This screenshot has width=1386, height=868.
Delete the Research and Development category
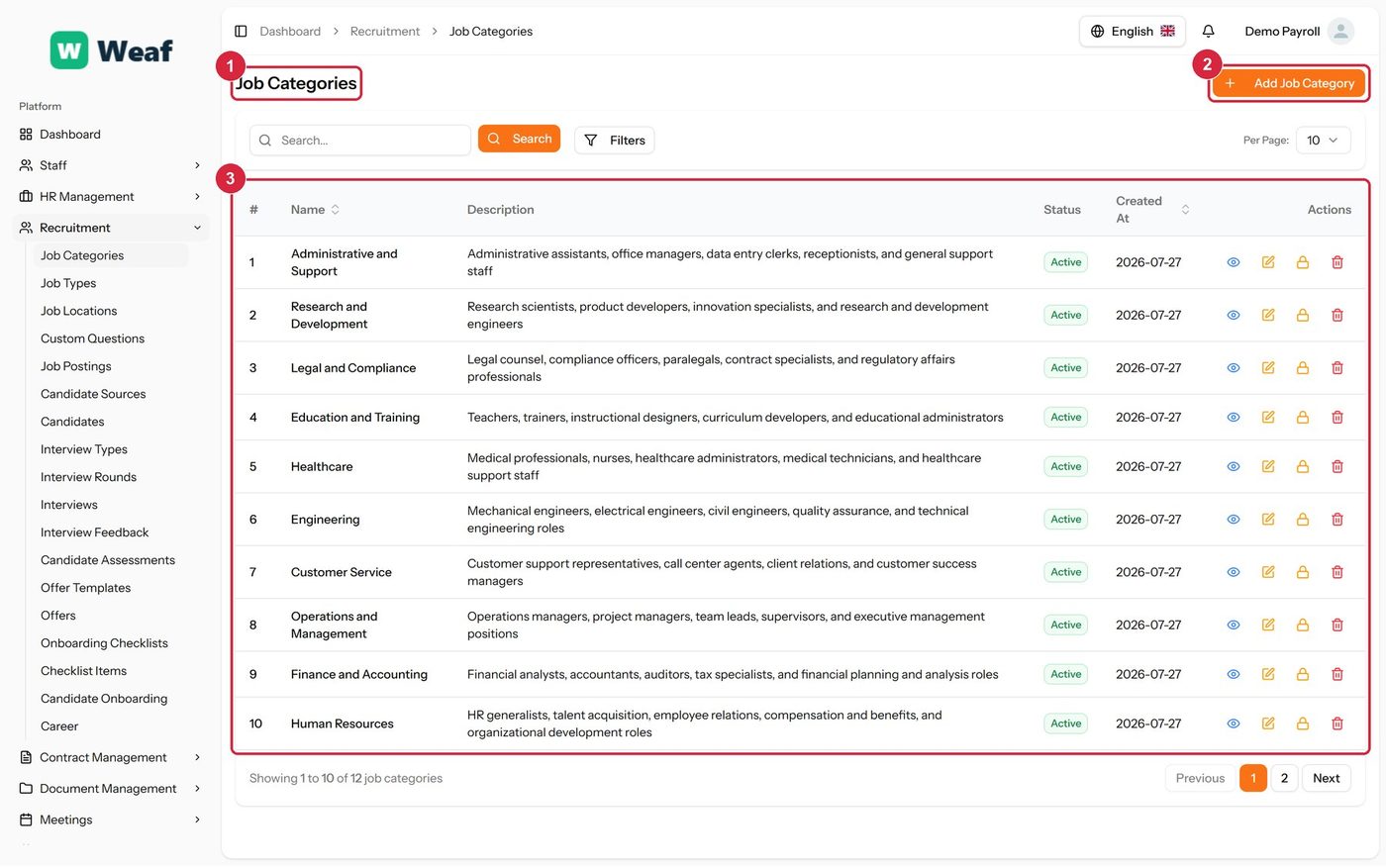click(x=1337, y=316)
